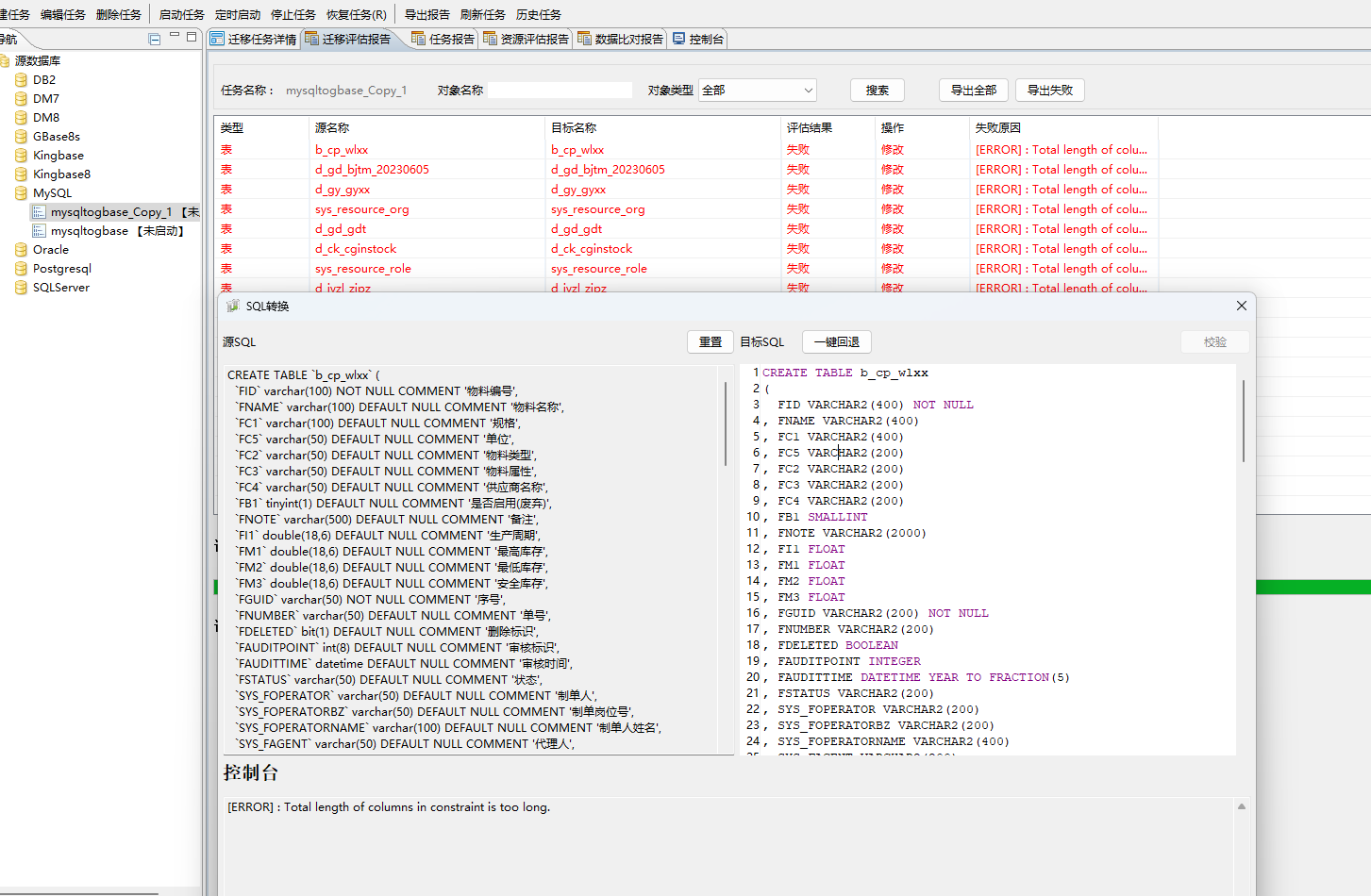Click the CREATE TABLE b_cp_wlxx line in target SQL
This screenshot has width=1371, height=896.
(845, 373)
